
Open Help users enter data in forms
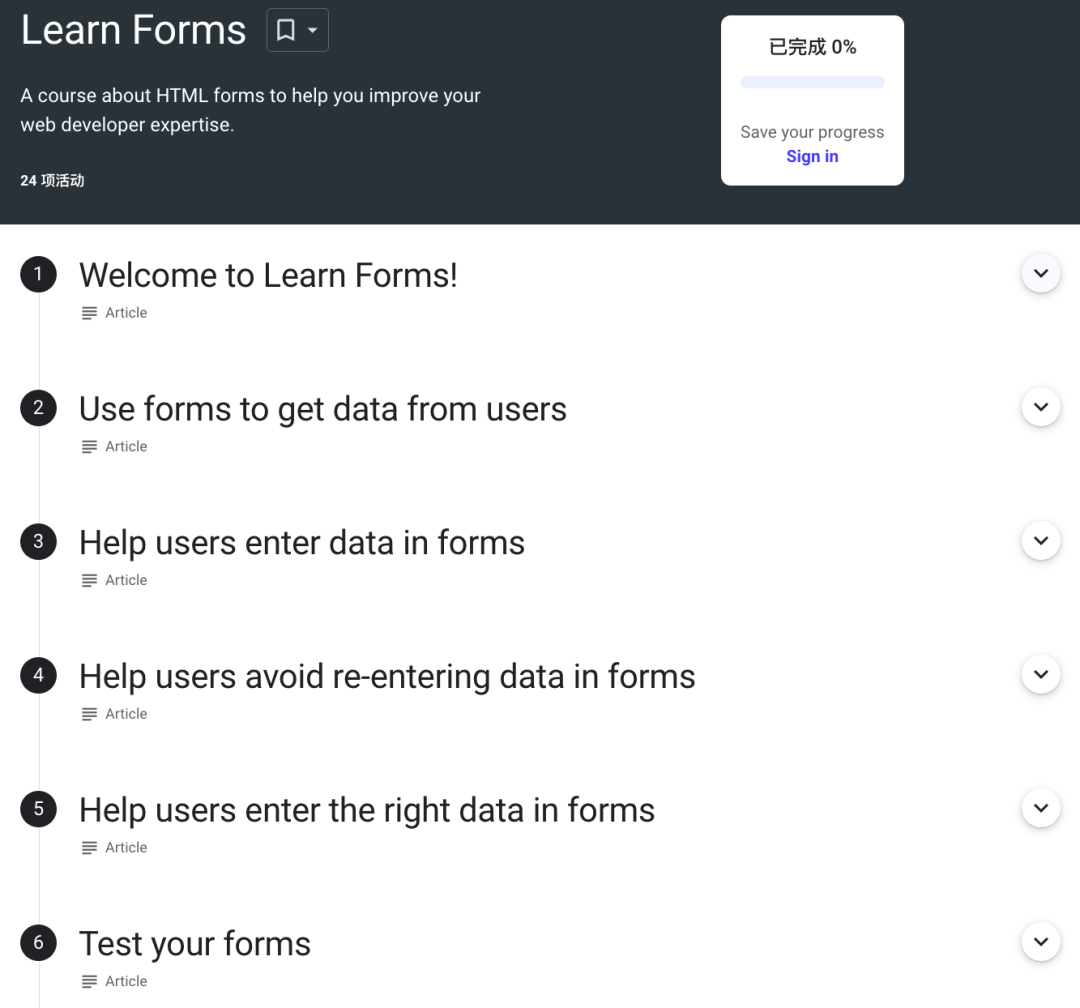point(302,543)
